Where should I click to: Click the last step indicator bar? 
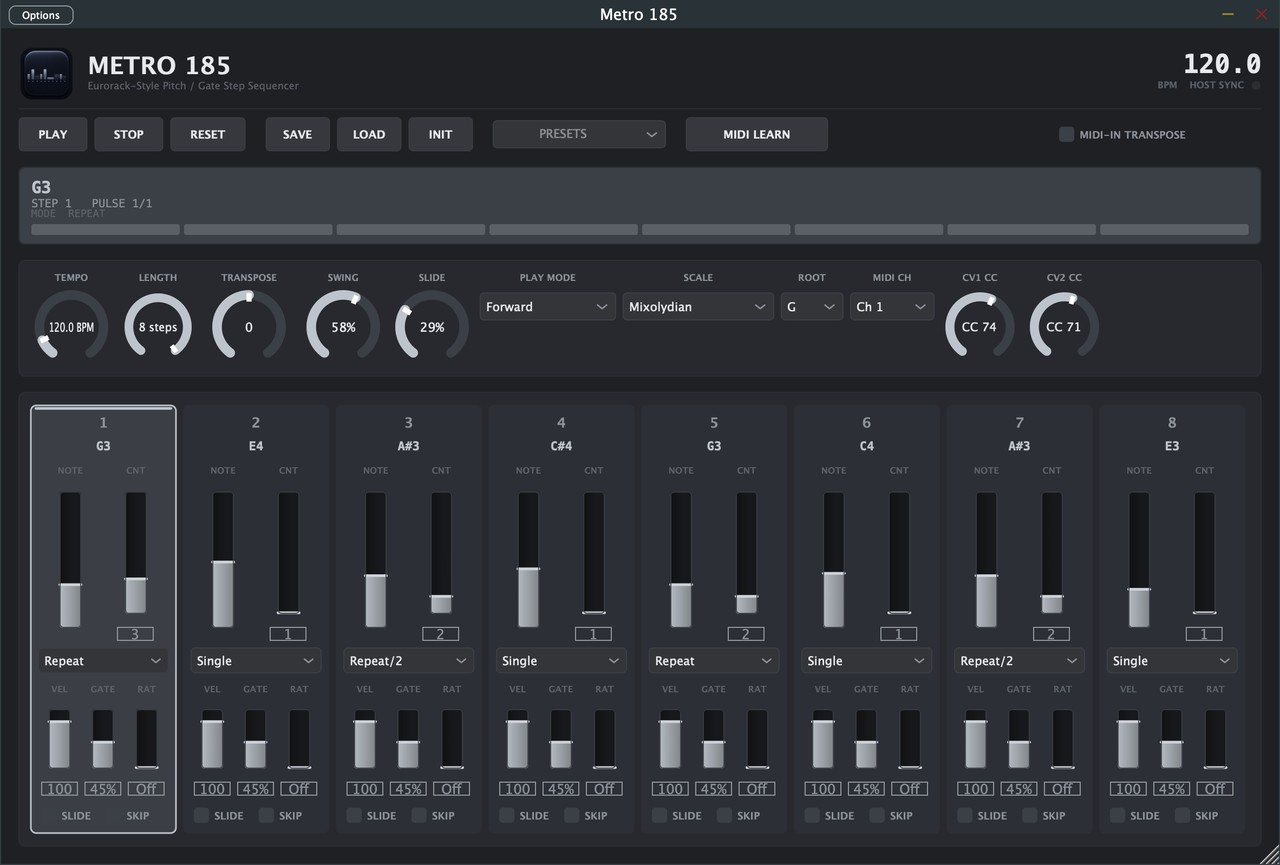(1174, 229)
